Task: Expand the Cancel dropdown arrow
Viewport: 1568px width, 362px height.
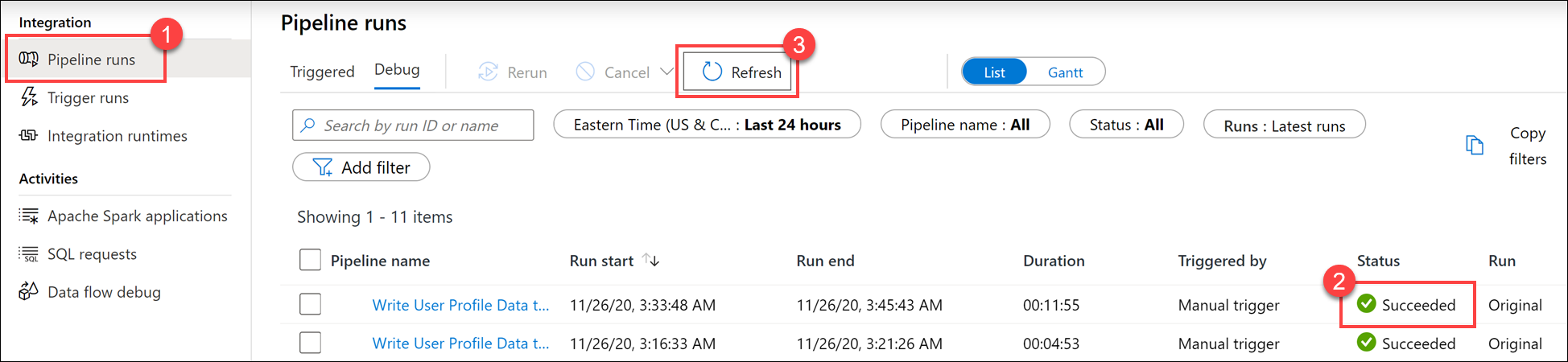Action: (x=666, y=72)
